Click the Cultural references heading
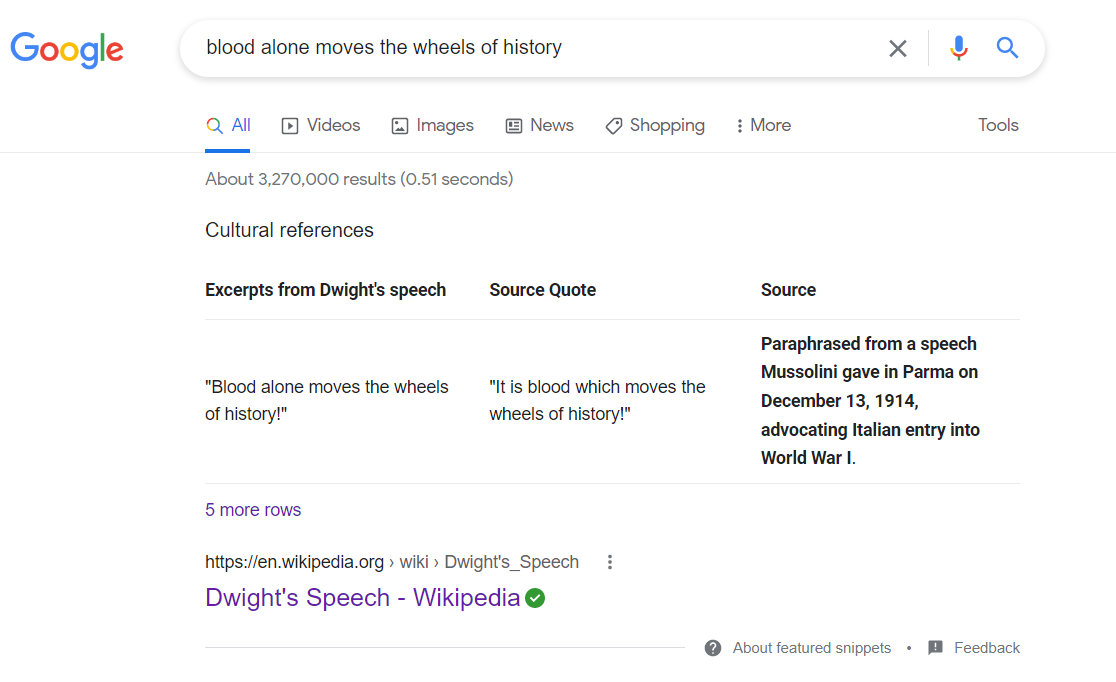1116x682 pixels. coord(289,230)
